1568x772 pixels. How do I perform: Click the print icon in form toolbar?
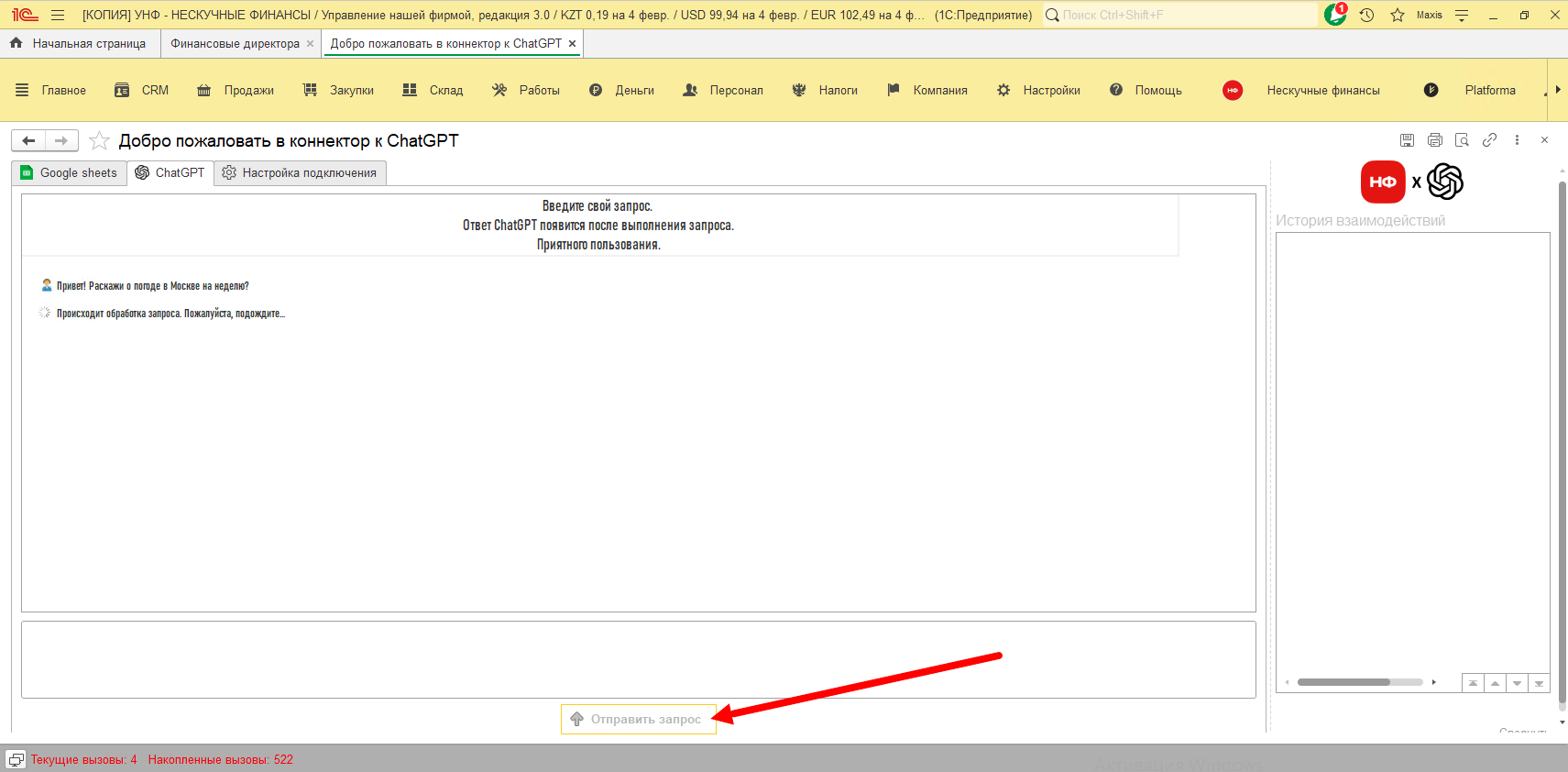pos(1434,140)
